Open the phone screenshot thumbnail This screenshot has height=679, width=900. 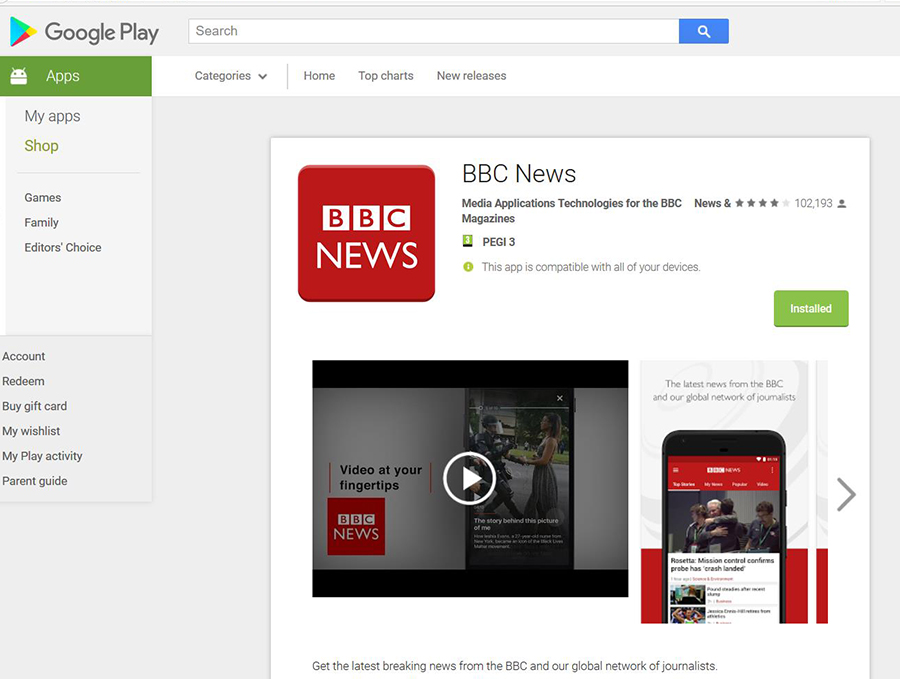tap(724, 492)
